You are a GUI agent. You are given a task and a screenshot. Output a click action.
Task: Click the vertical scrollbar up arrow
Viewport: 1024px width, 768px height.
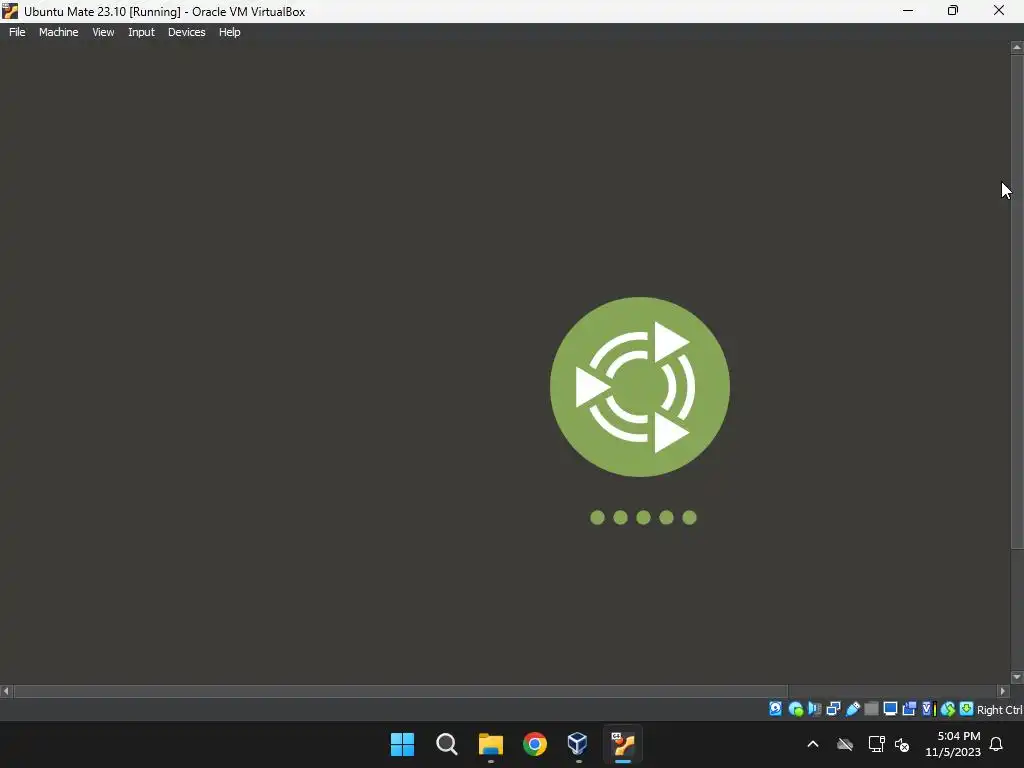click(x=1017, y=47)
